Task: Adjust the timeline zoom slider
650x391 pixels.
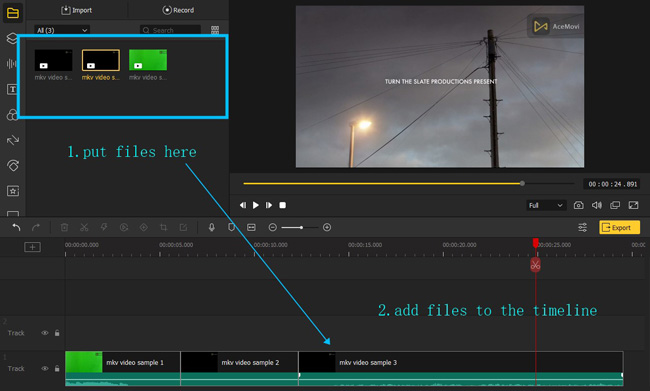Action: coord(299,227)
